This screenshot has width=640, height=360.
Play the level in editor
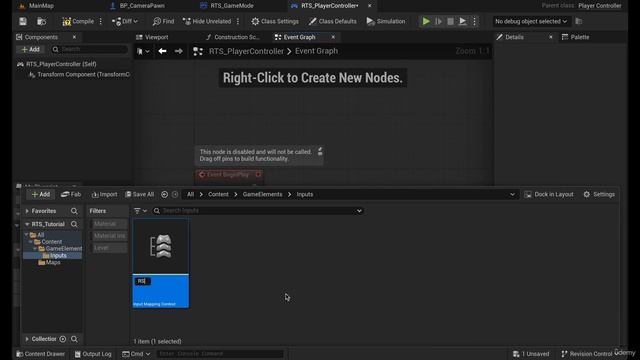pos(426,21)
